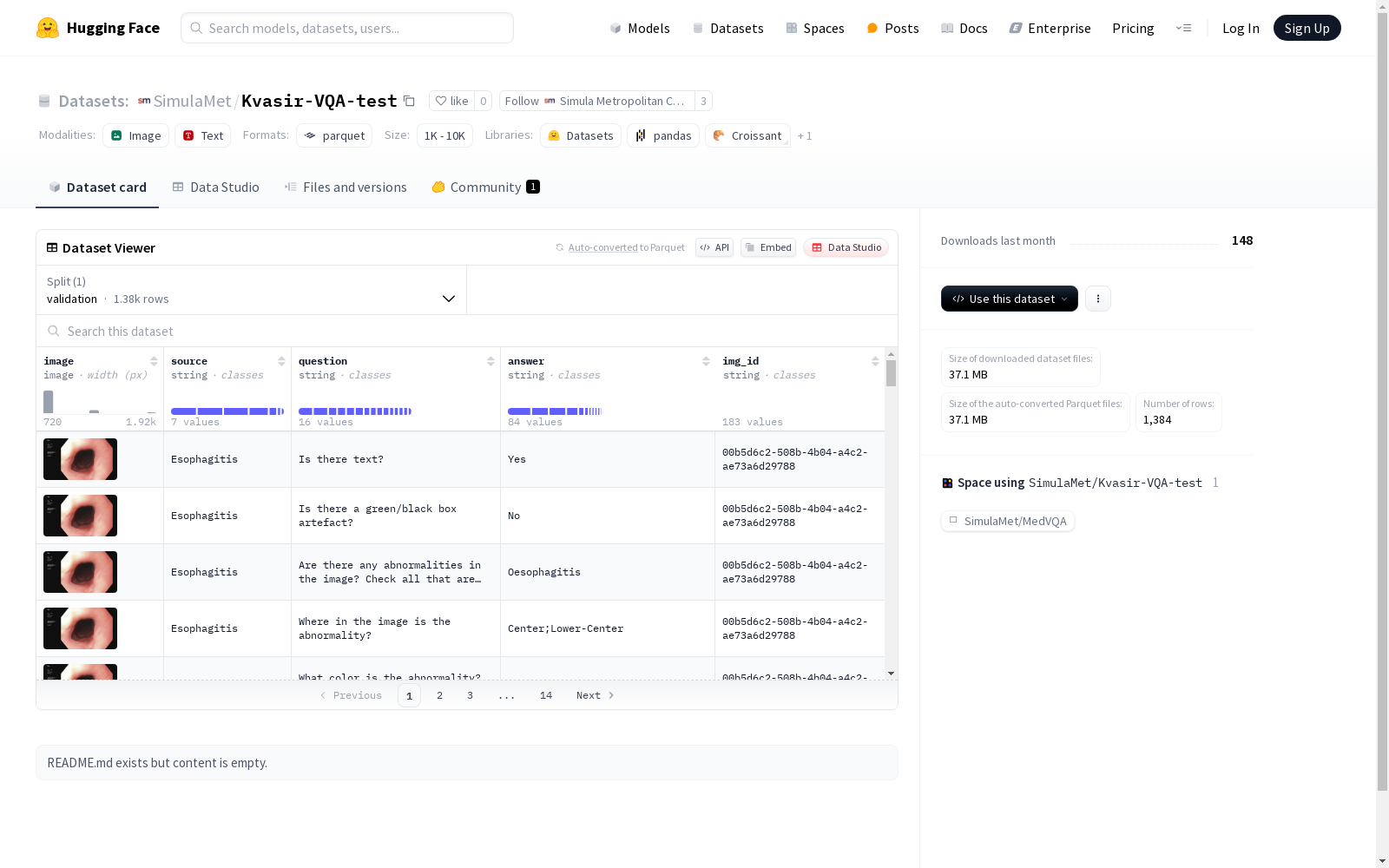The height and width of the screenshot is (868, 1389).
Task: Open the Datasets page from top navigation
Action: pyautogui.click(x=727, y=28)
